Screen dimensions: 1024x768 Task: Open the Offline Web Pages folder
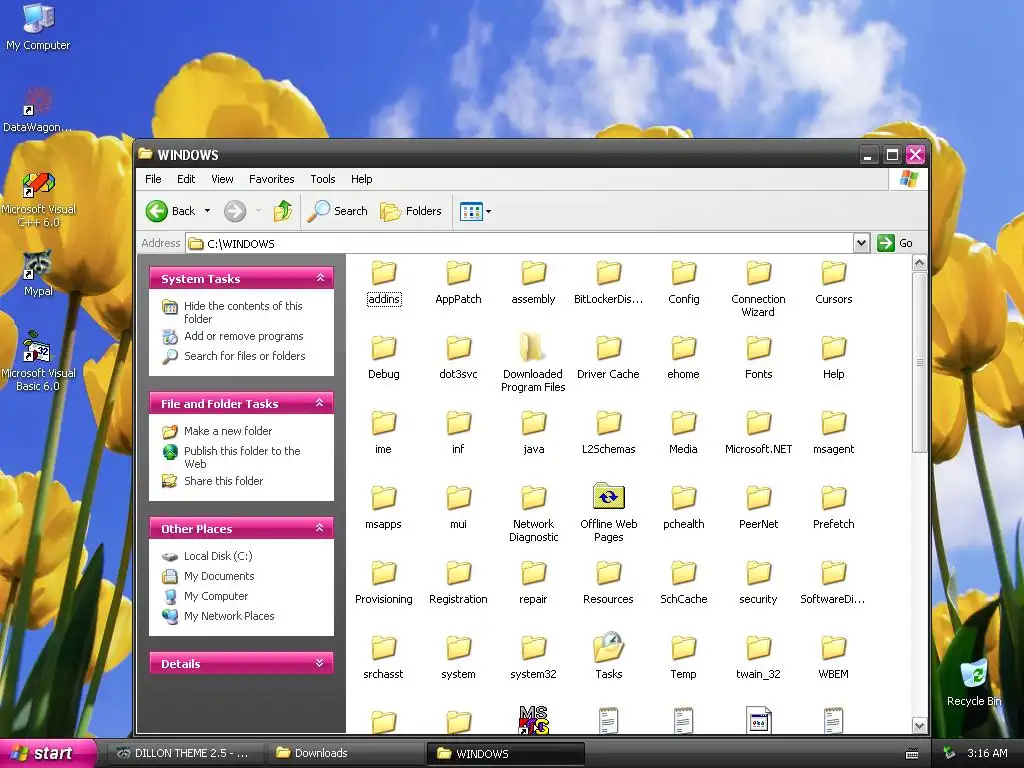[x=608, y=513]
